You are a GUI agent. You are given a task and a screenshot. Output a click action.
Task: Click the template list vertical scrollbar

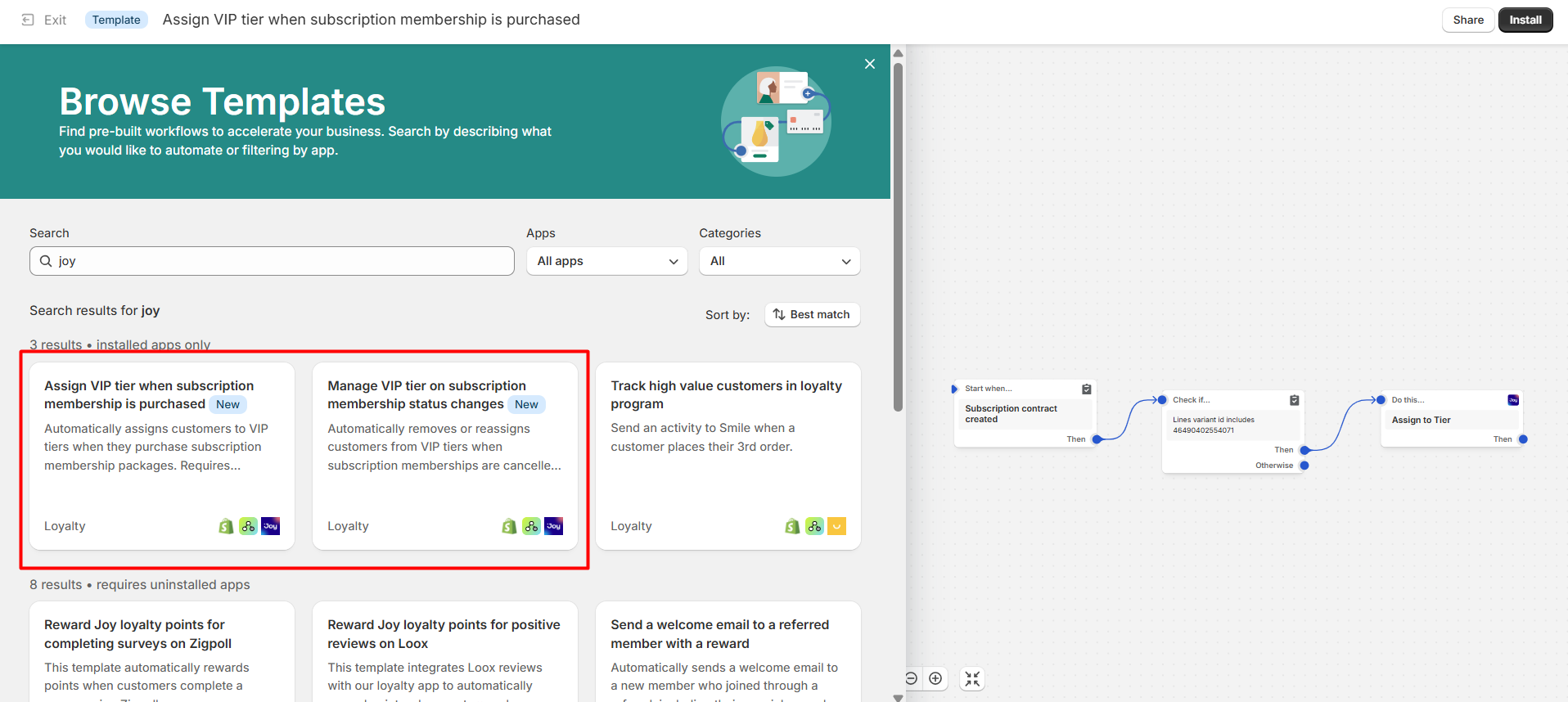(898, 237)
